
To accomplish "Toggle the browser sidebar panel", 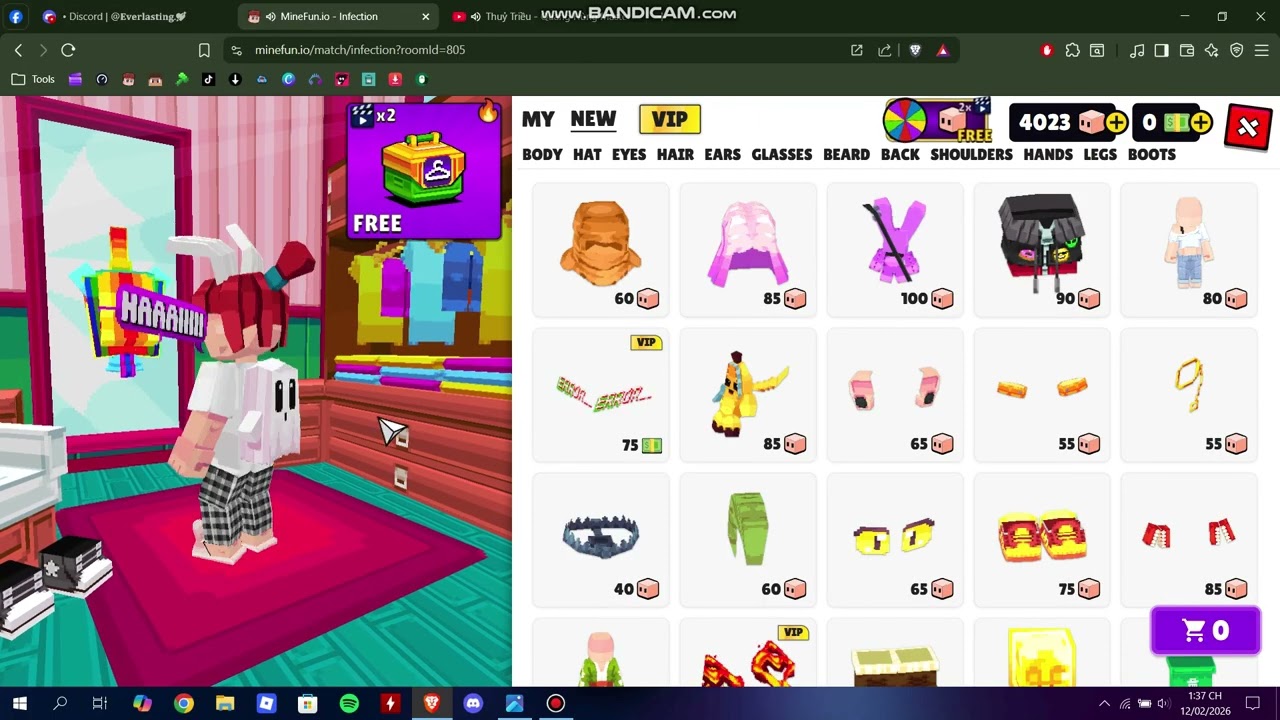I will [1161, 50].
